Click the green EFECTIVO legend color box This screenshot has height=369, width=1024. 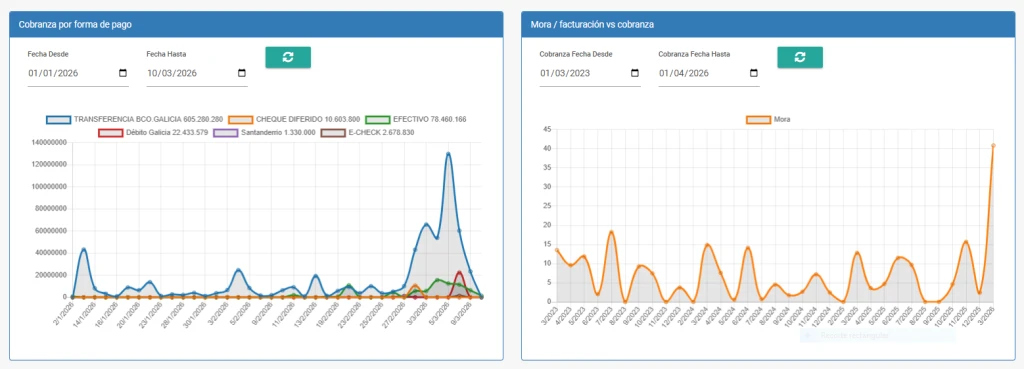377,120
